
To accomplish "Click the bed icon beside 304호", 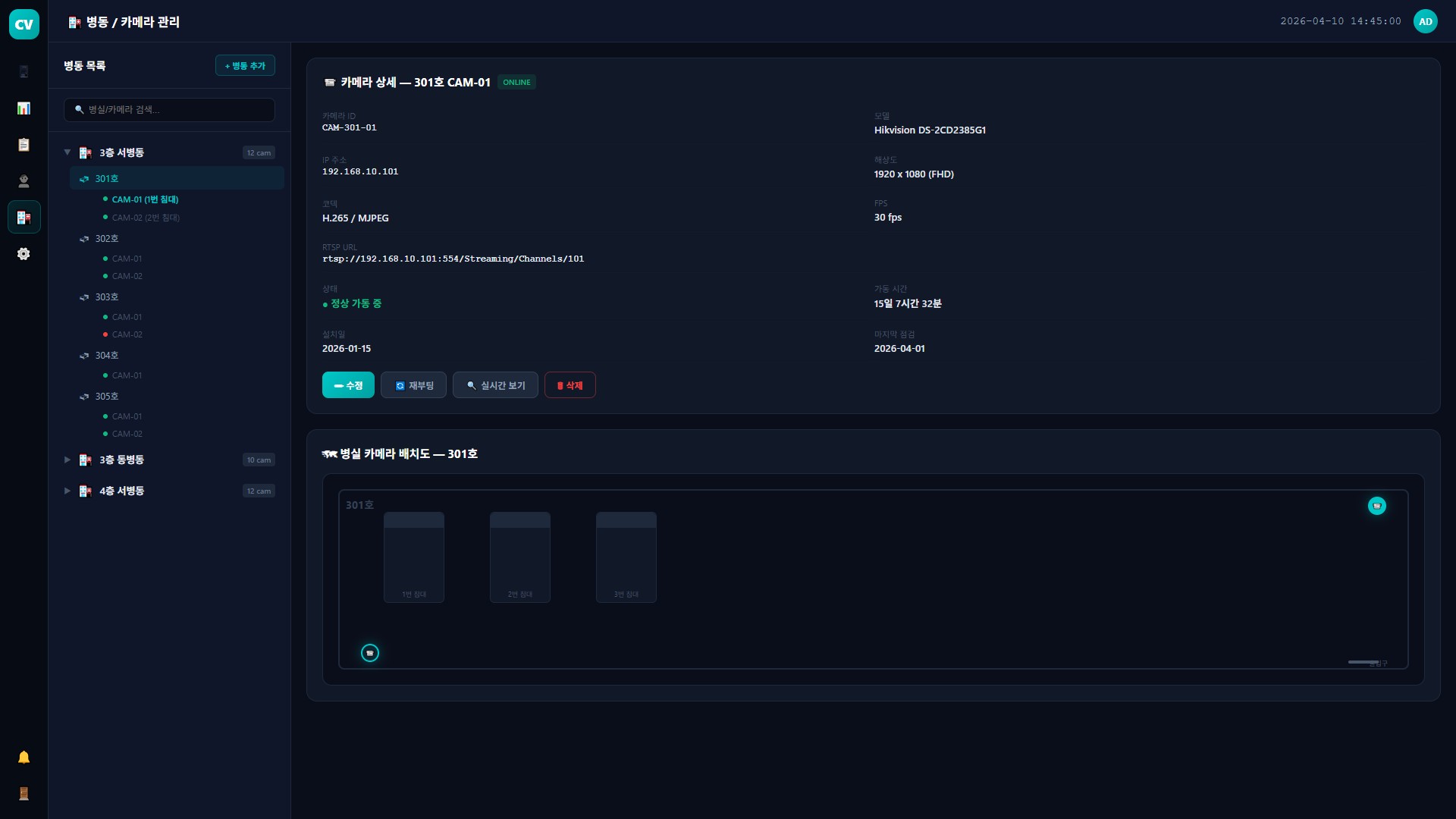I will pos(84,356).
